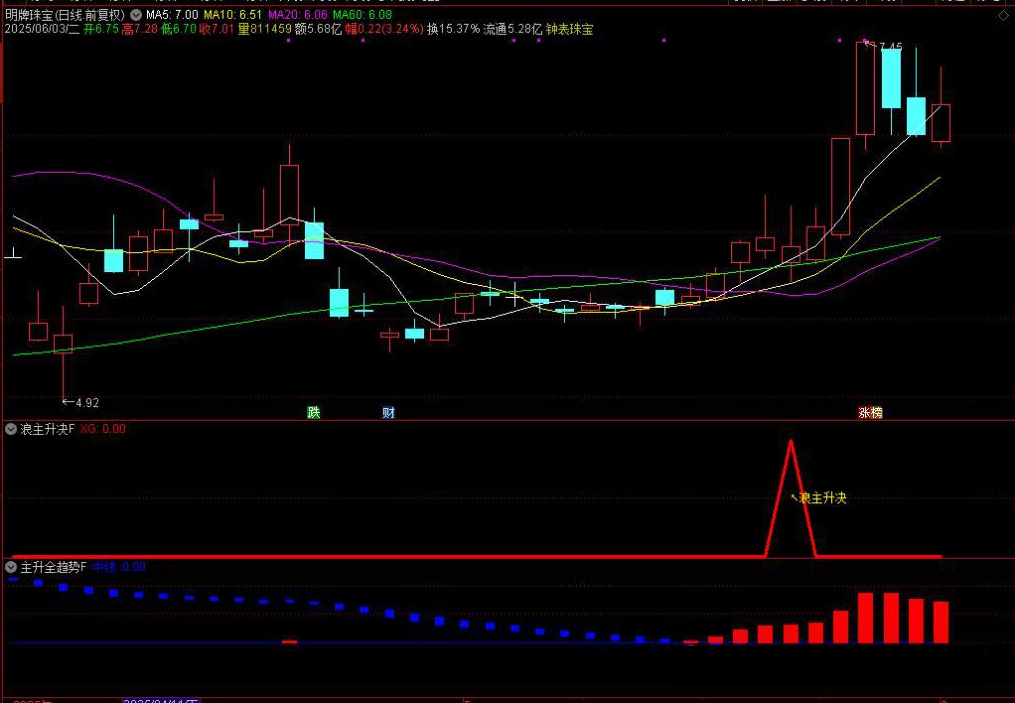Click the small red bar on blue baseline
Image resolution: width=1015 pixels, height=703 pixels.
click(289, 641)
